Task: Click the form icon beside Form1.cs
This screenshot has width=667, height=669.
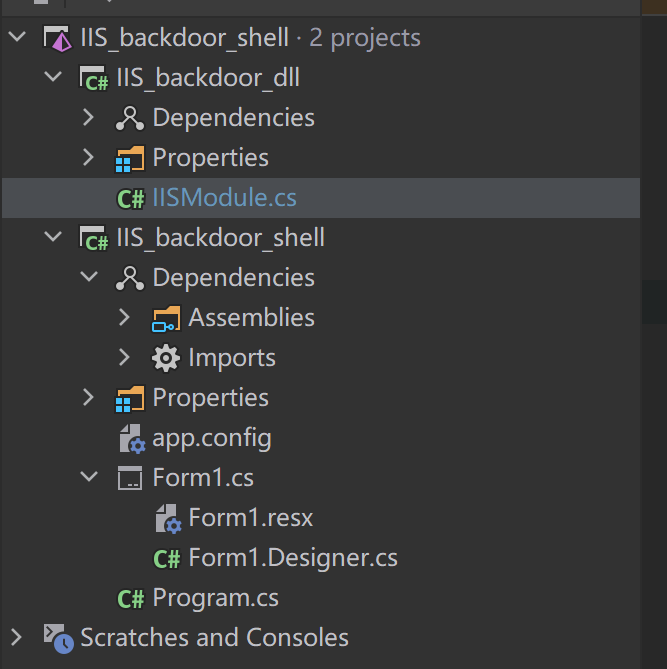Action: [x=130, y=478]
